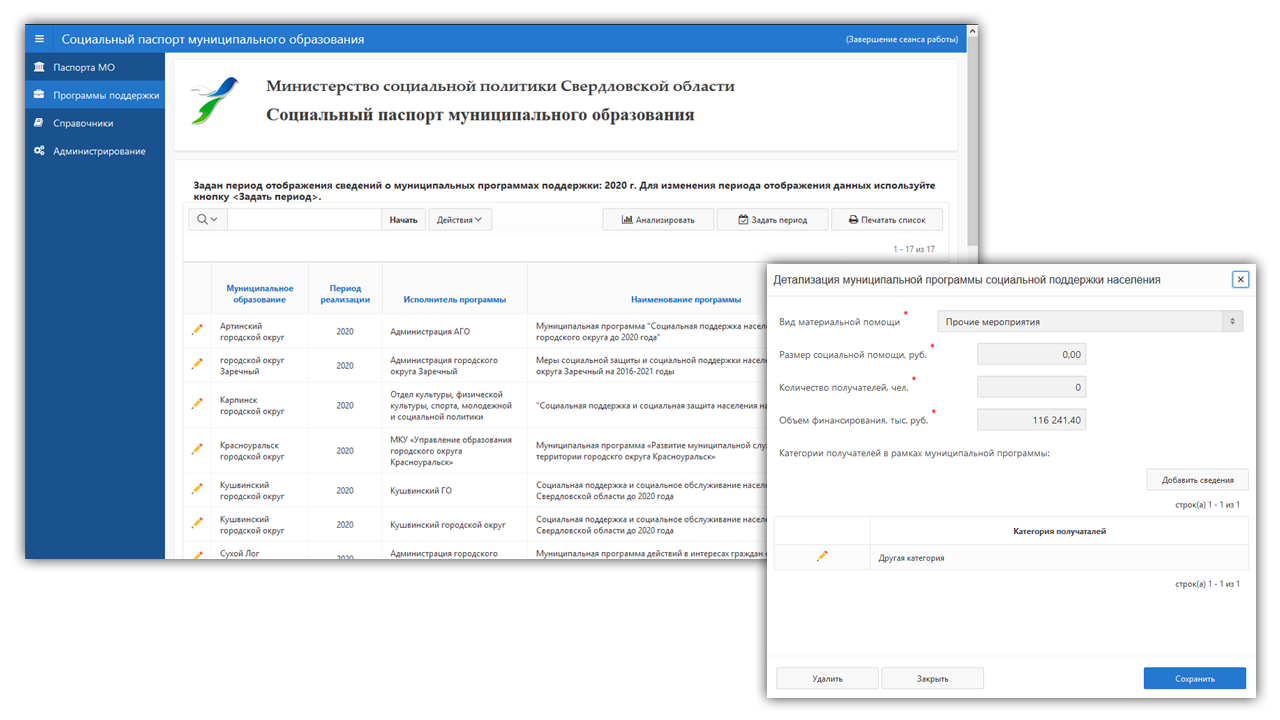Image resolution: width=1280 pixels, height=720 pixels.
Task: Click the Закрыть button in dialog
Action: [x=933, y=678]
